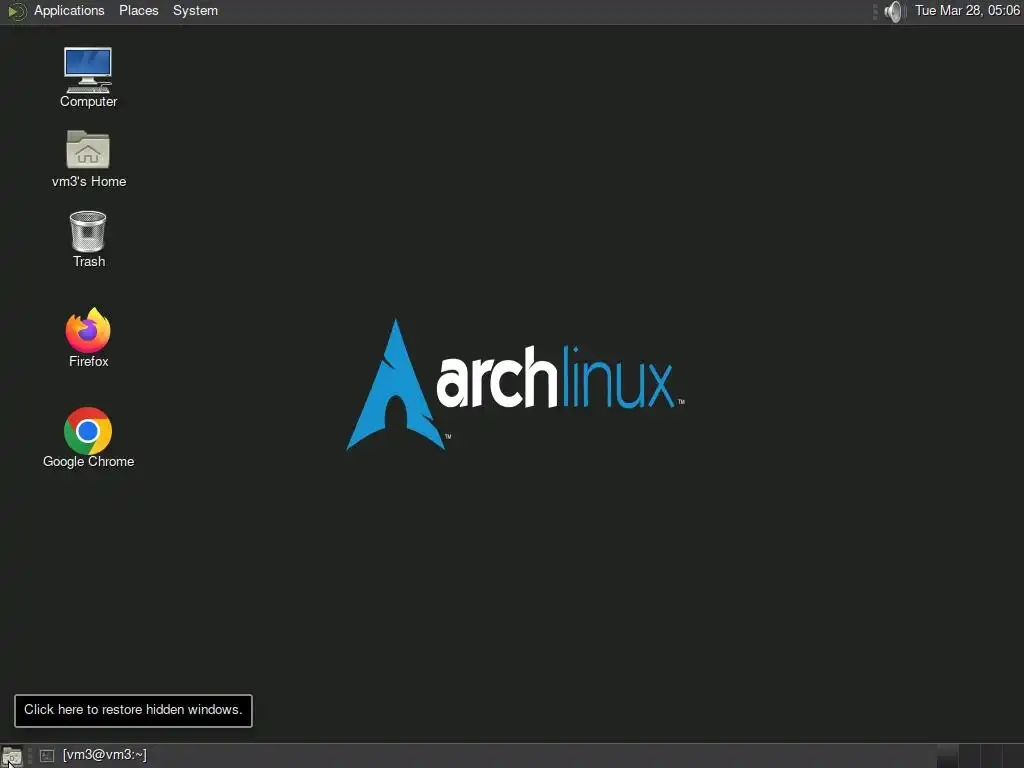Open the calendar from the Tue Mar 28 clock
The image size is (1024, 768).
[967, 11]
